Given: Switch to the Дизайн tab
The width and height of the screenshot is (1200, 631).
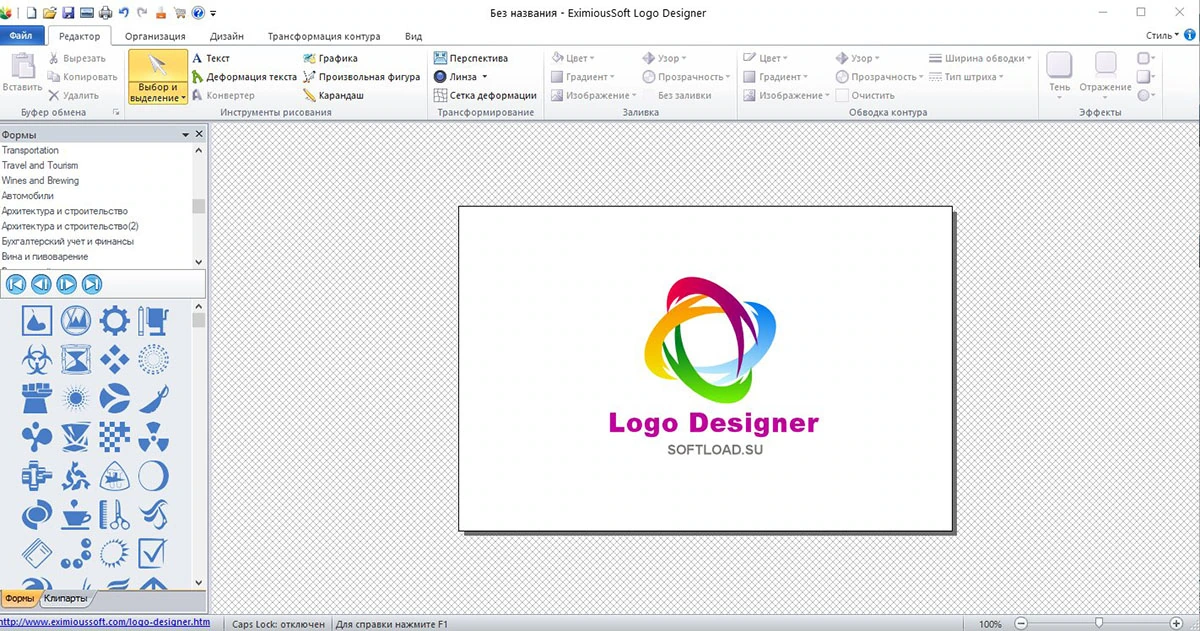Looking at the screenshot, I should (x=226, y=36).
